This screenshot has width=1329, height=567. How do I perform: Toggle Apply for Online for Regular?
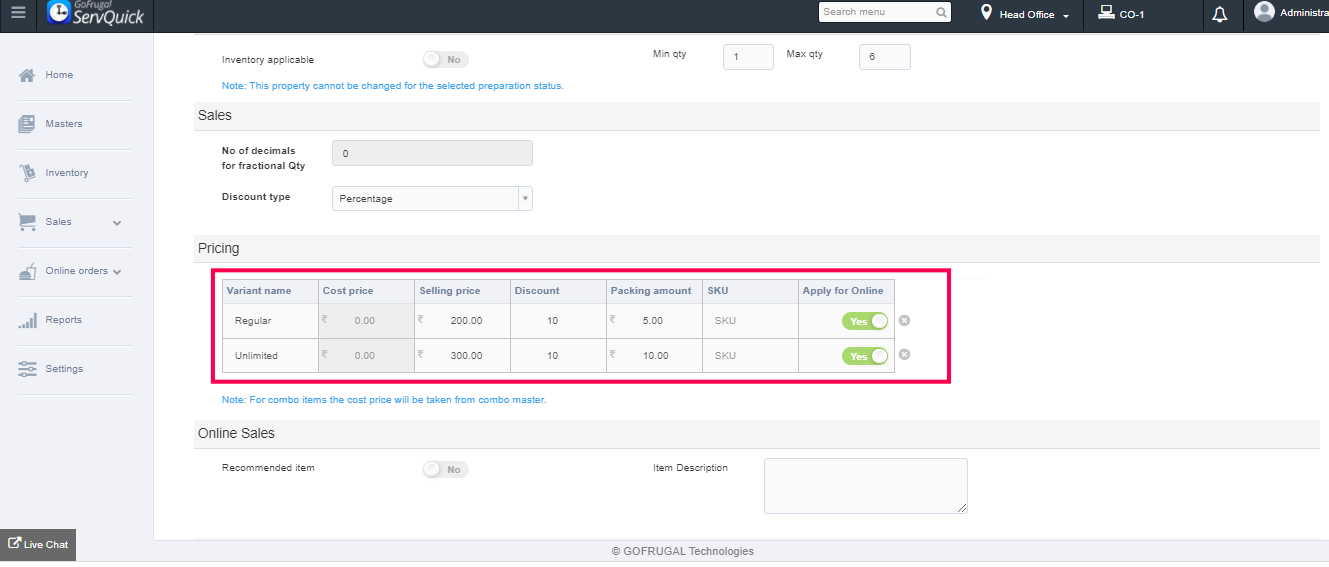tap(865, 321)
